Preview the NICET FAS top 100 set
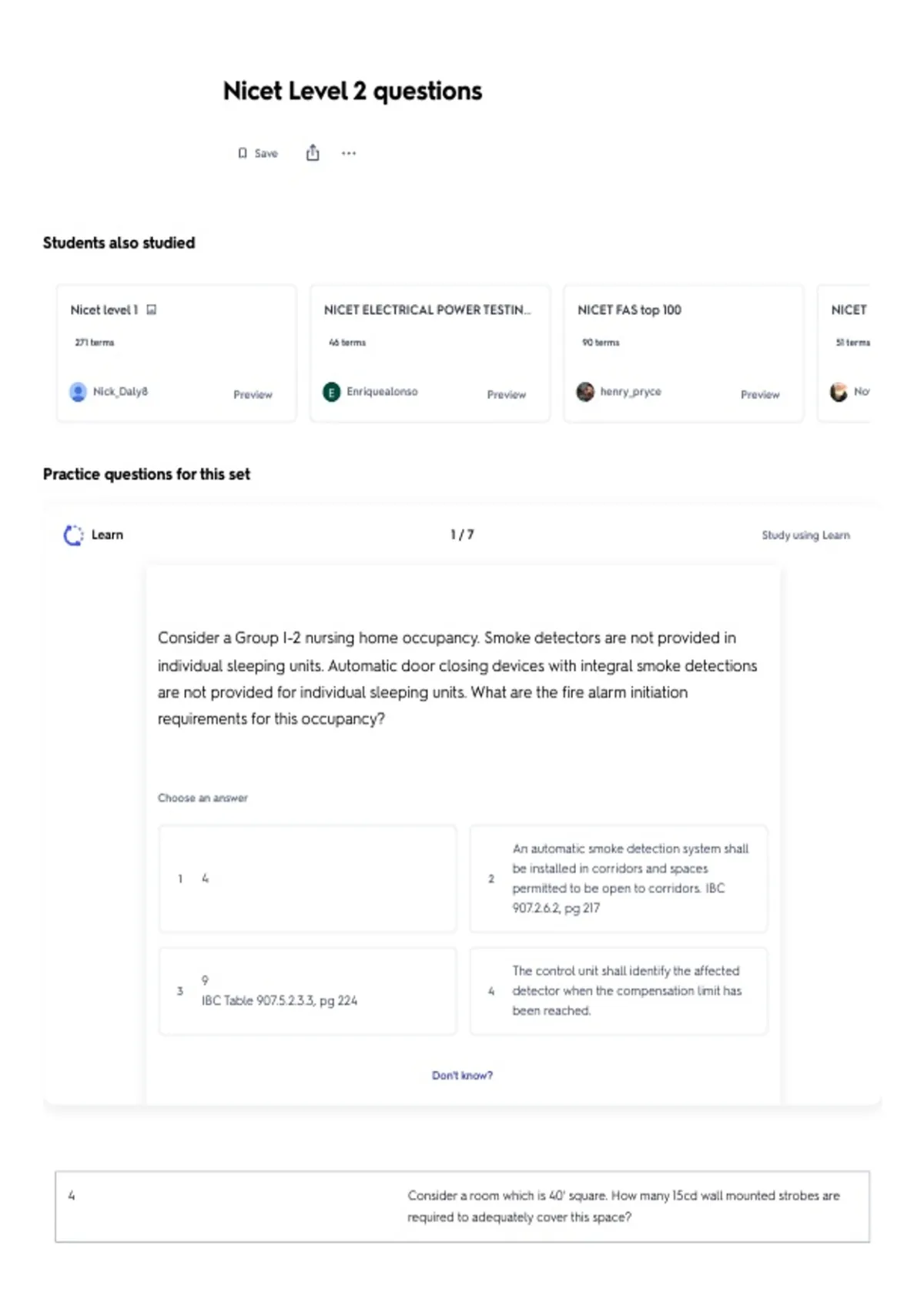Image resolution: width=924 pixels, height=1309 pixels. (x=760, y=394)
